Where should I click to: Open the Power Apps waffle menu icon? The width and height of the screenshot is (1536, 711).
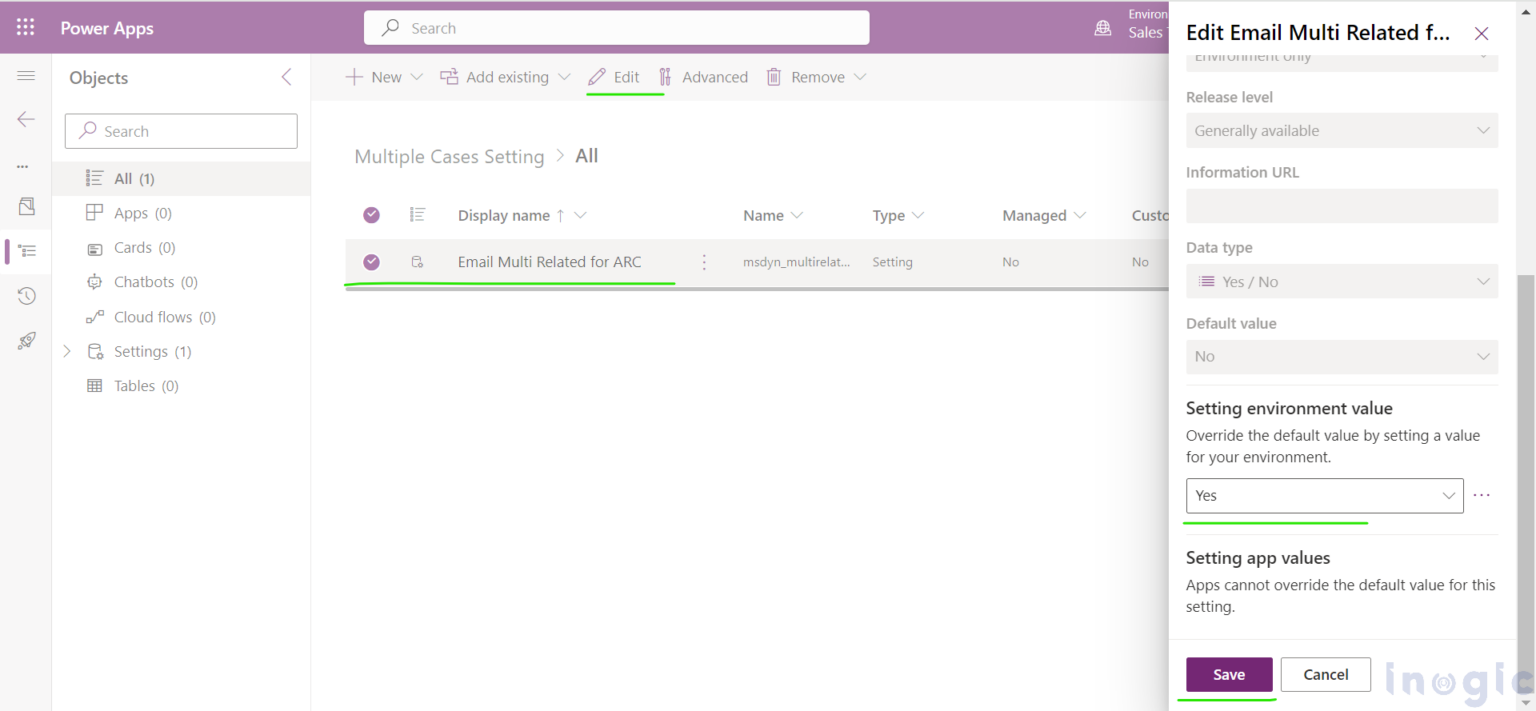(25, 27)
